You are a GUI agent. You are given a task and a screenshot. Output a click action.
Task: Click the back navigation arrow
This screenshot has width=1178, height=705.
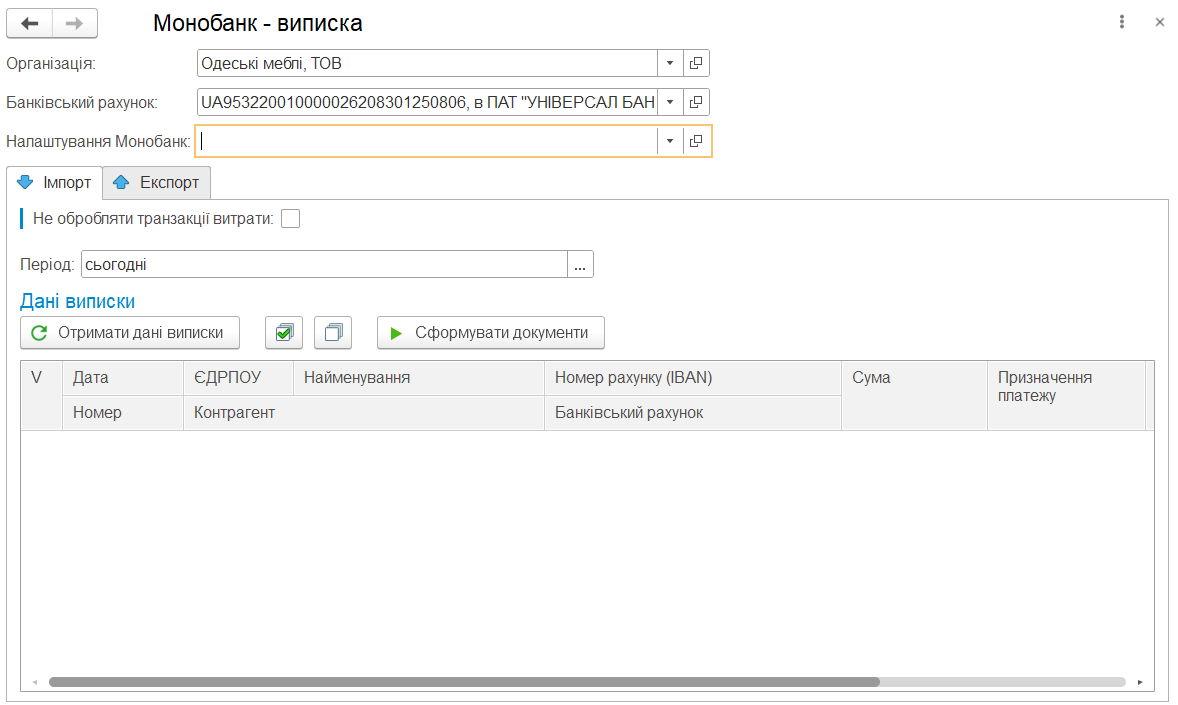29,23
